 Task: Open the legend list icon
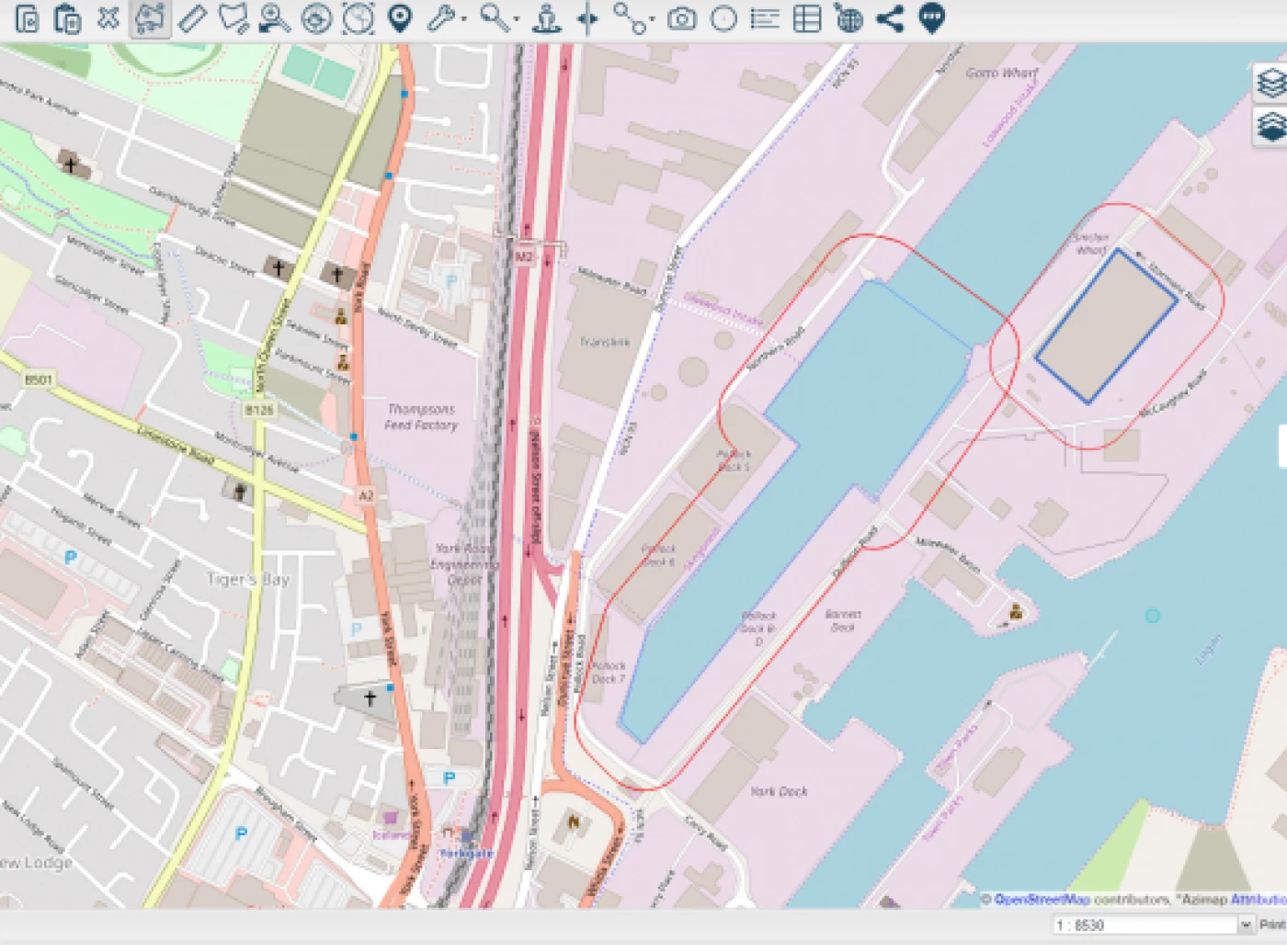pyautogui.click(x=764, y=18)
